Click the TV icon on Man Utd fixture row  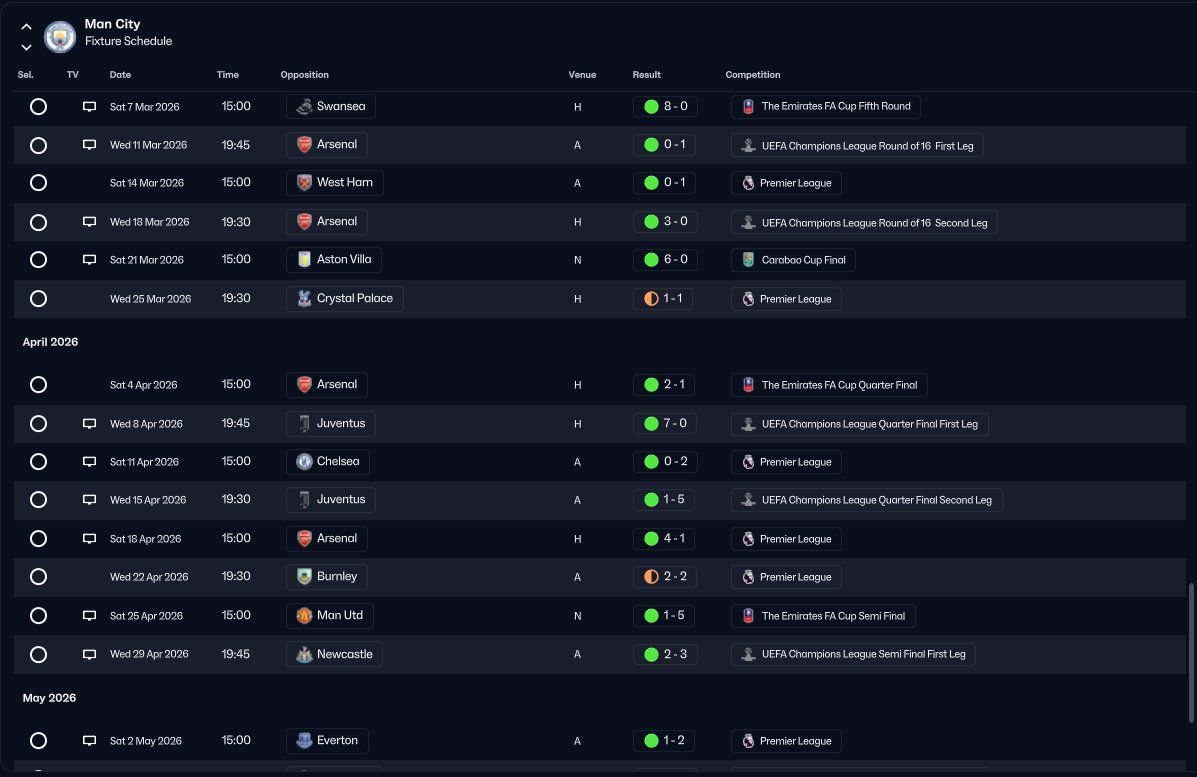(89, 616)
